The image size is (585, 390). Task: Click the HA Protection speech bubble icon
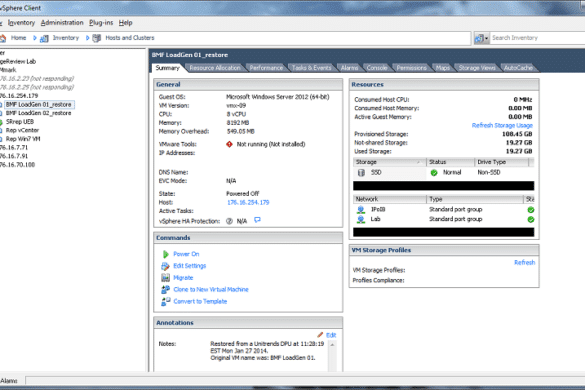pos(257,220)
